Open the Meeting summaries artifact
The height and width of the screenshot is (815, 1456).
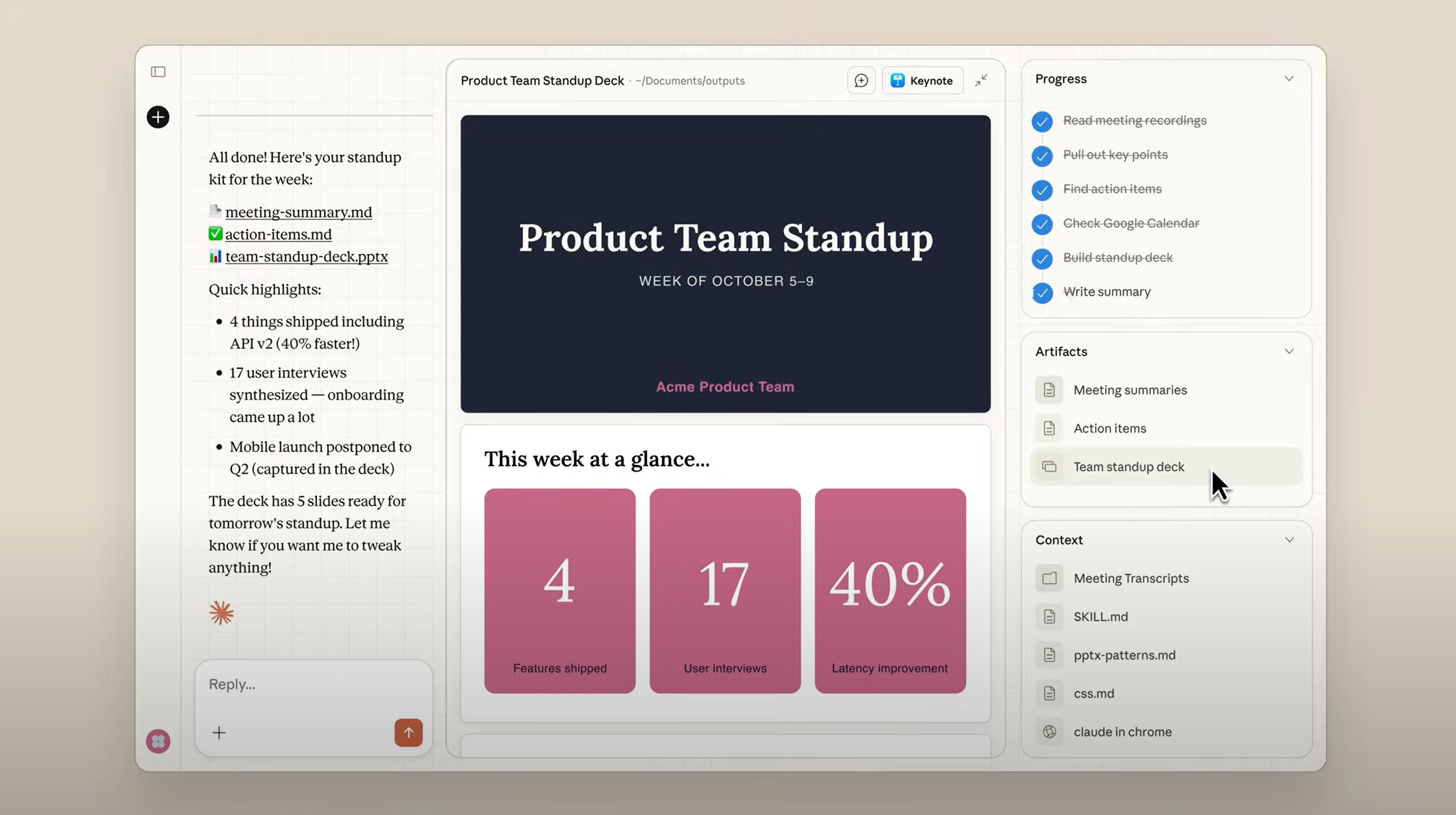[1129, 390]
